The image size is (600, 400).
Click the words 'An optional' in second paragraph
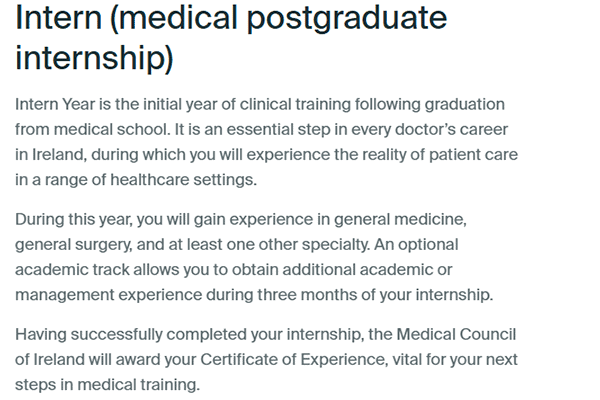(416, 245)
